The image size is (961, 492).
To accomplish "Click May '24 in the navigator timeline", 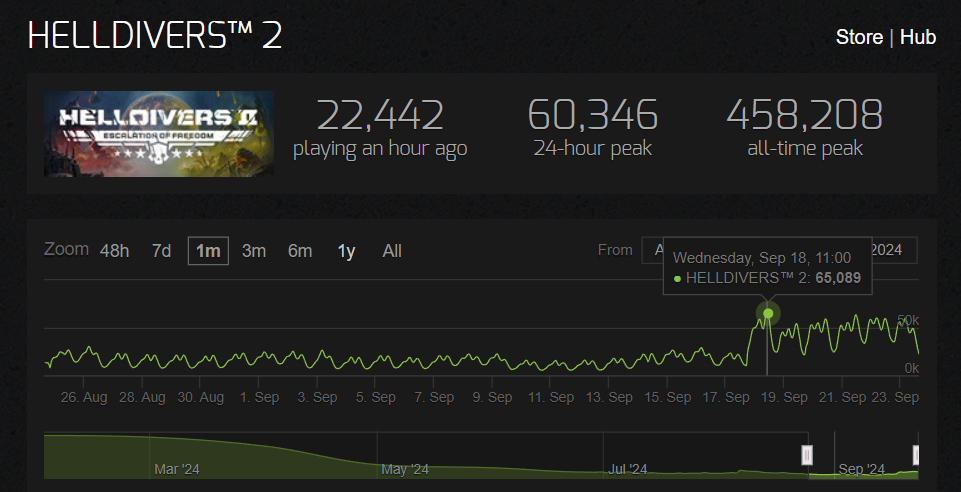I will coord(405,470).
